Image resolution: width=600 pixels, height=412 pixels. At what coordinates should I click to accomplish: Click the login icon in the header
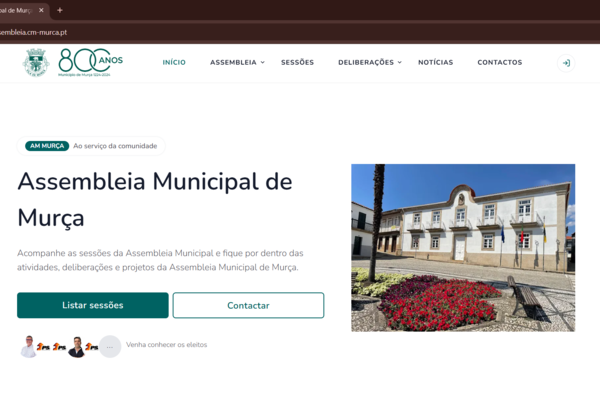click(566, 63)
